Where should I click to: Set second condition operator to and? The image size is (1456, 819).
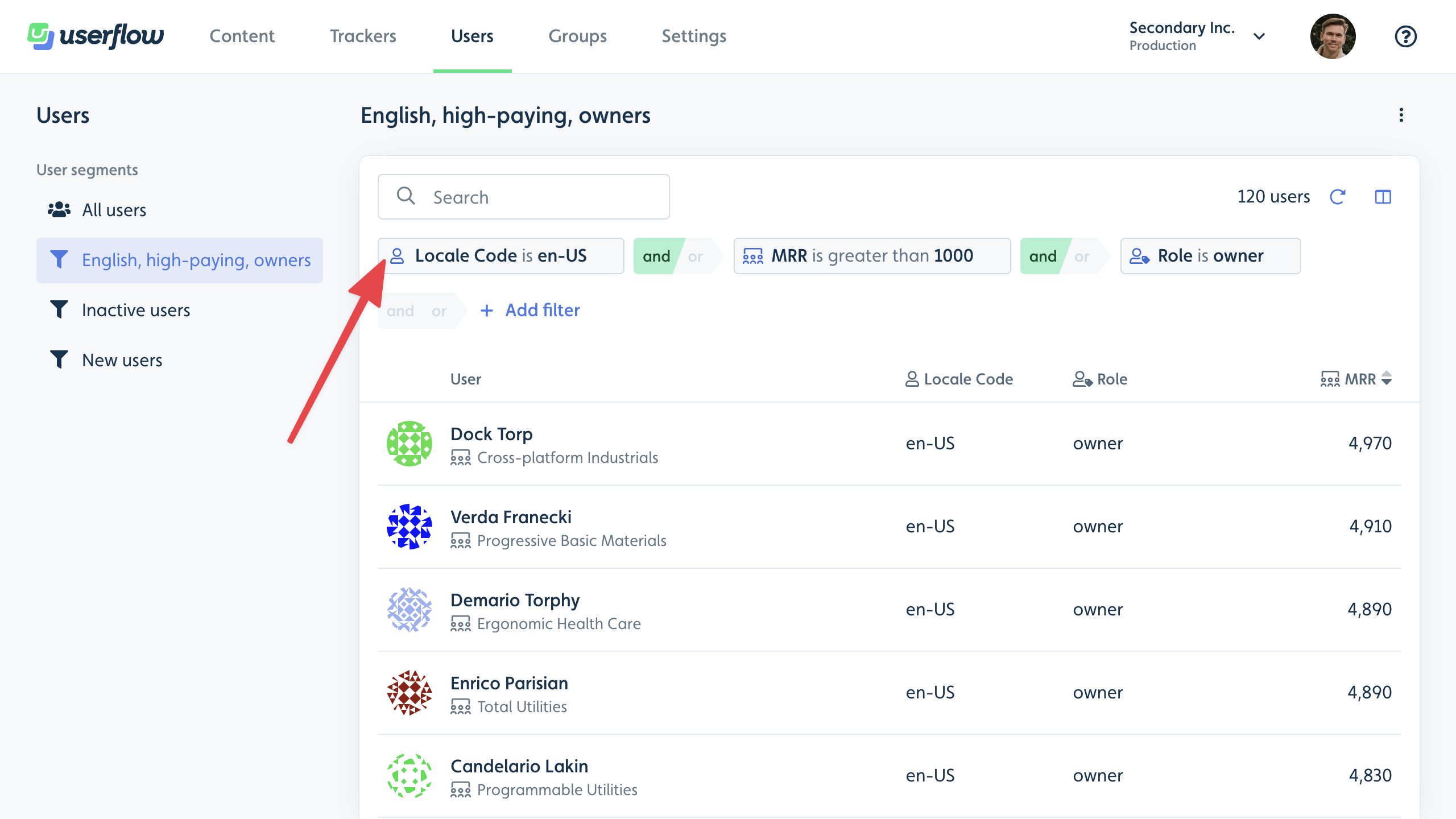click(1043, 257)
